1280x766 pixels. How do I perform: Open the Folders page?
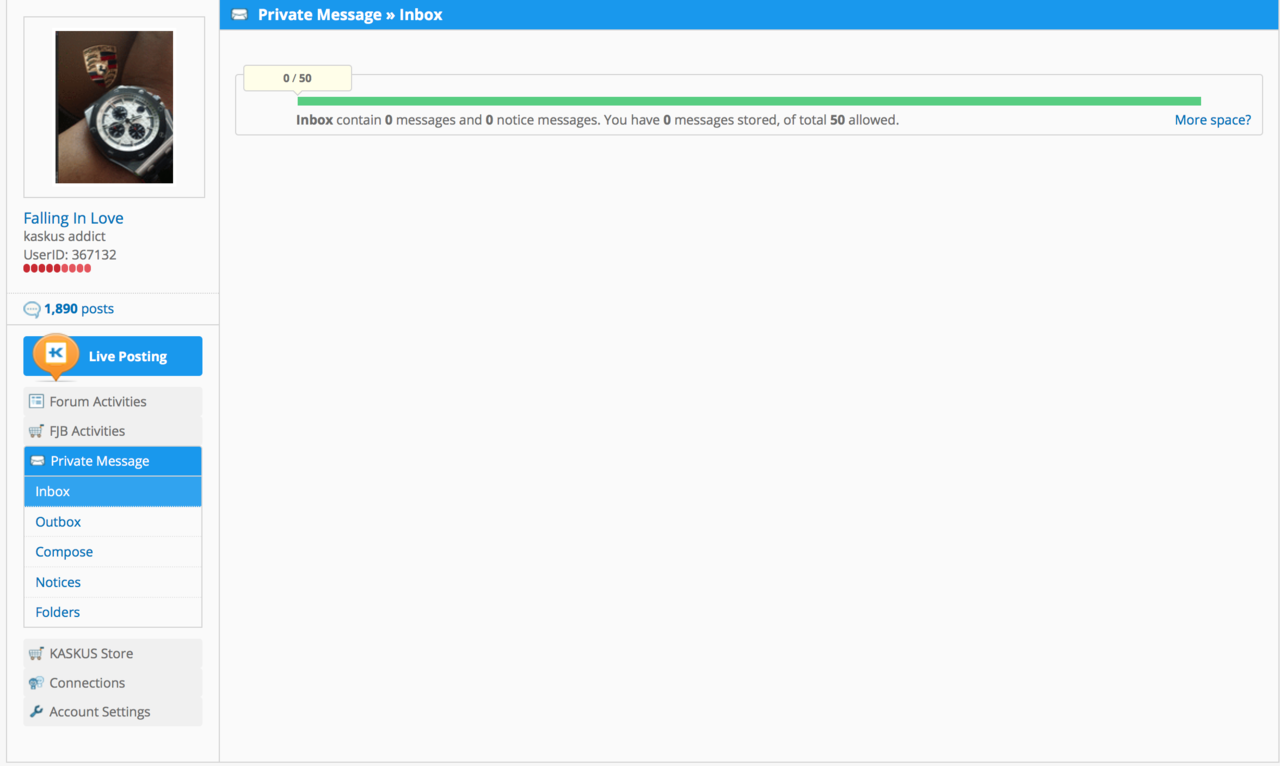coord(113,612)
